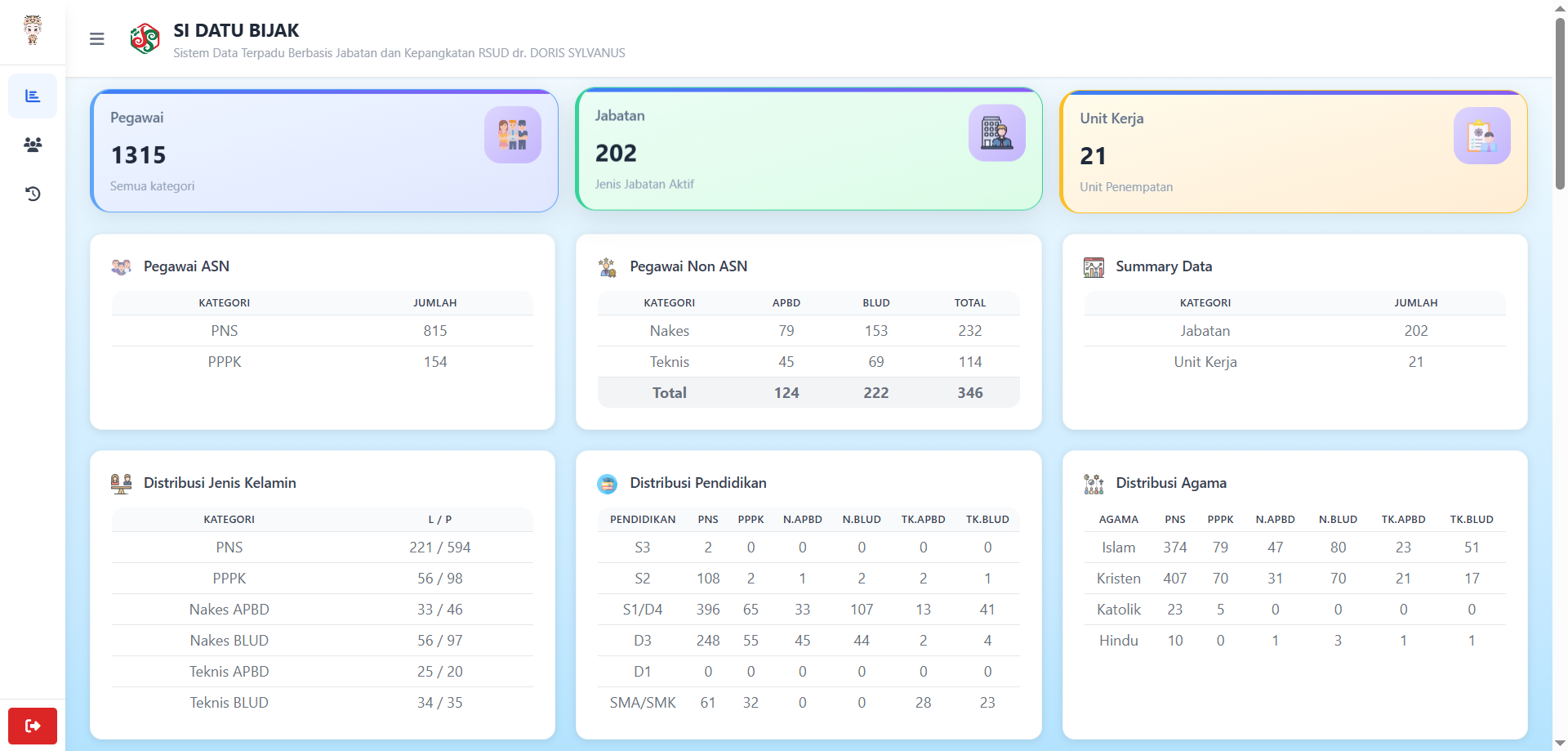Click the Distribusi Jenis Kelamin header icon
The width and height of the screenshot is (1568, 751).
pos(121,483)
